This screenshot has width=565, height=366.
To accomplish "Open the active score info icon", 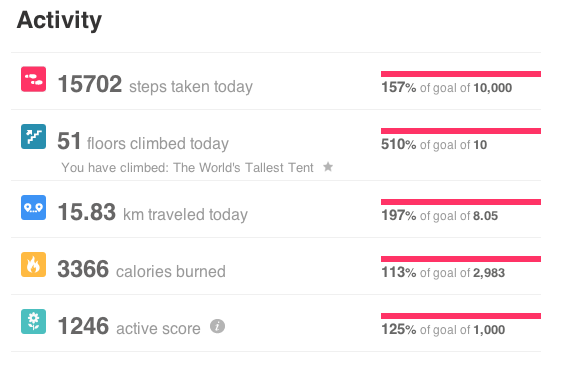I will [217, 326].
